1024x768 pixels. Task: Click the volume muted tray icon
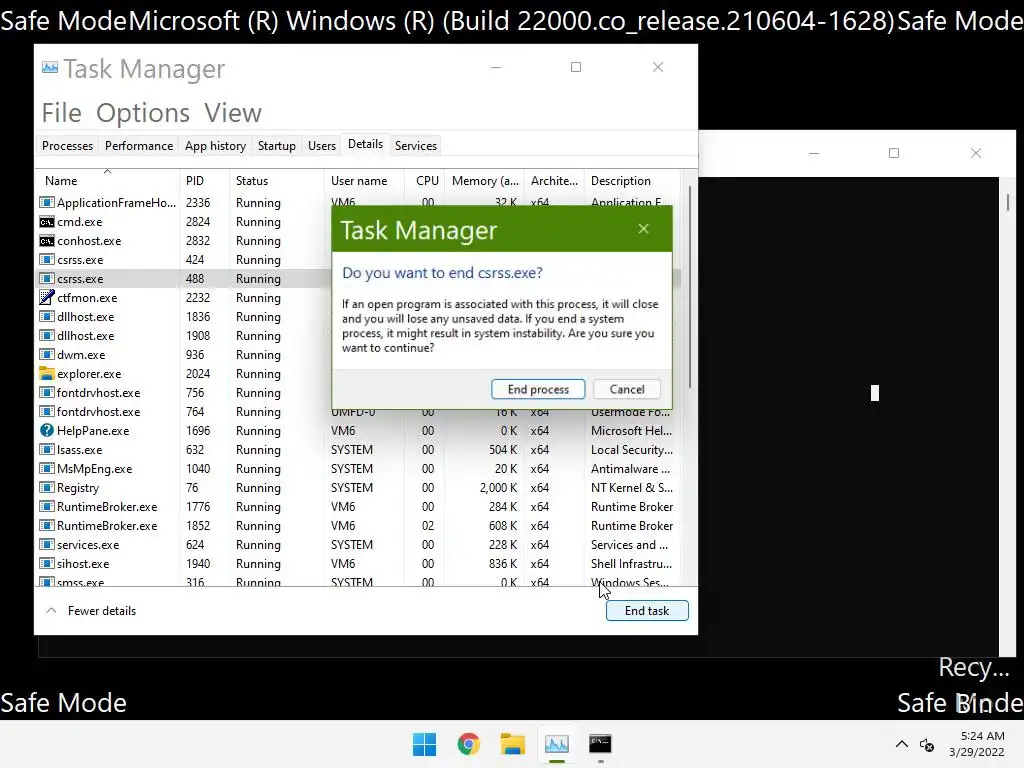coord(927,744)
